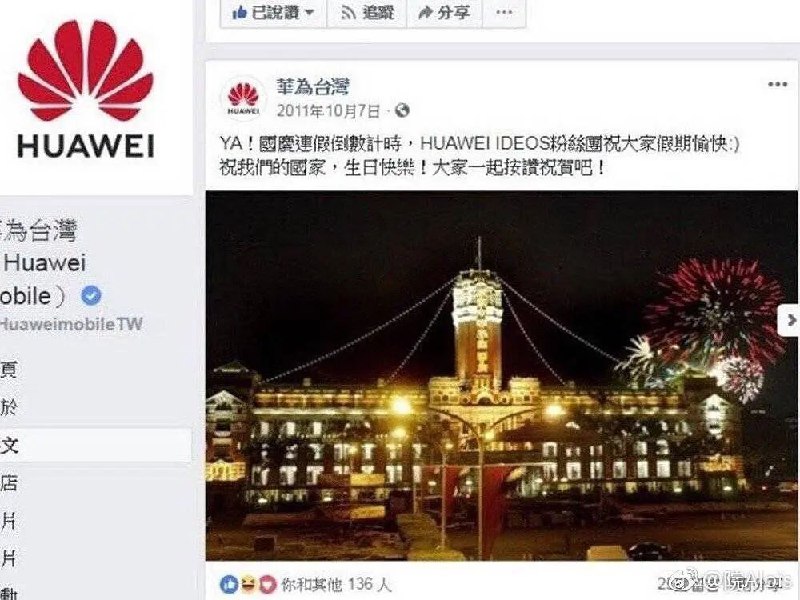Click the 追蹤 follow button

click(367, 13)
